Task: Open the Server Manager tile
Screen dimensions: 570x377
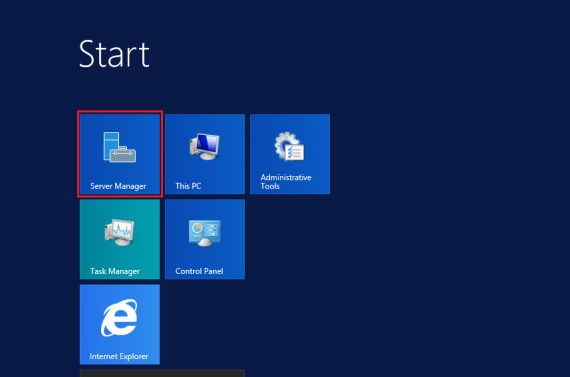Action: pos(120,154)
